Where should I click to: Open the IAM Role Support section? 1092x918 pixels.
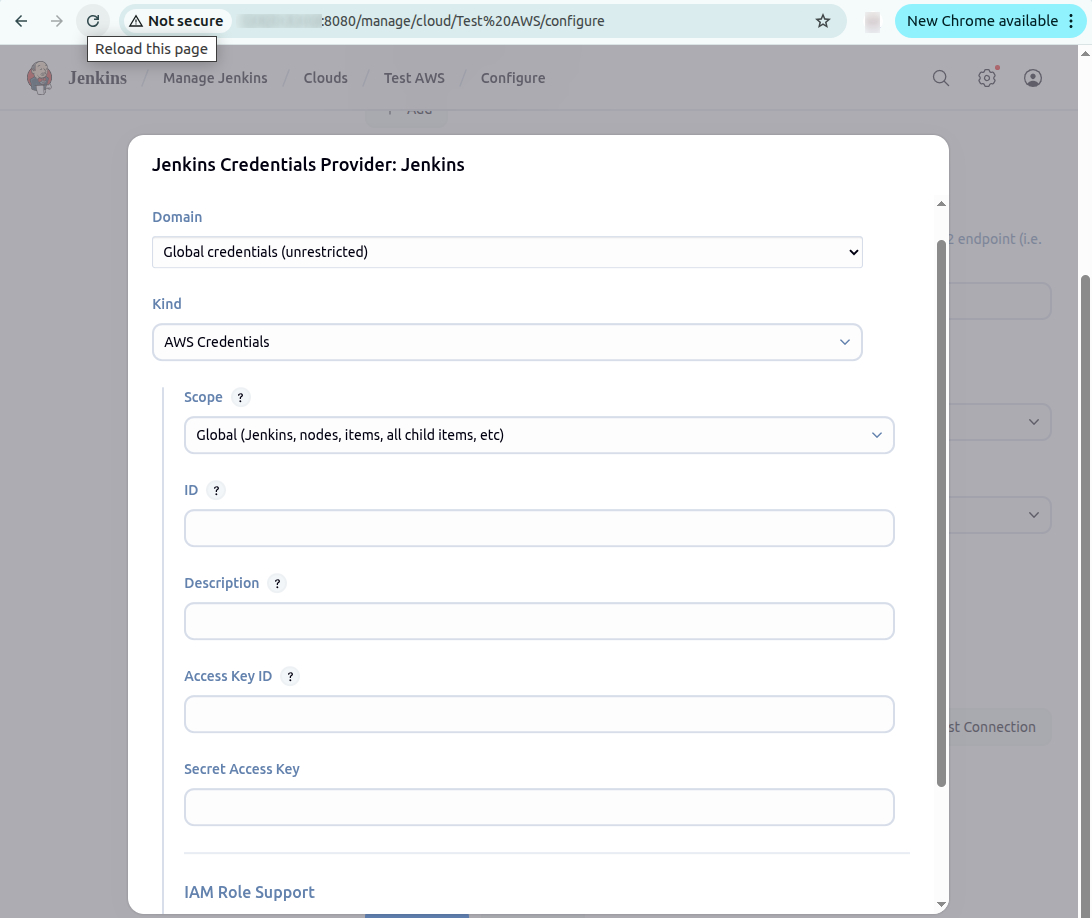(249, 892)
